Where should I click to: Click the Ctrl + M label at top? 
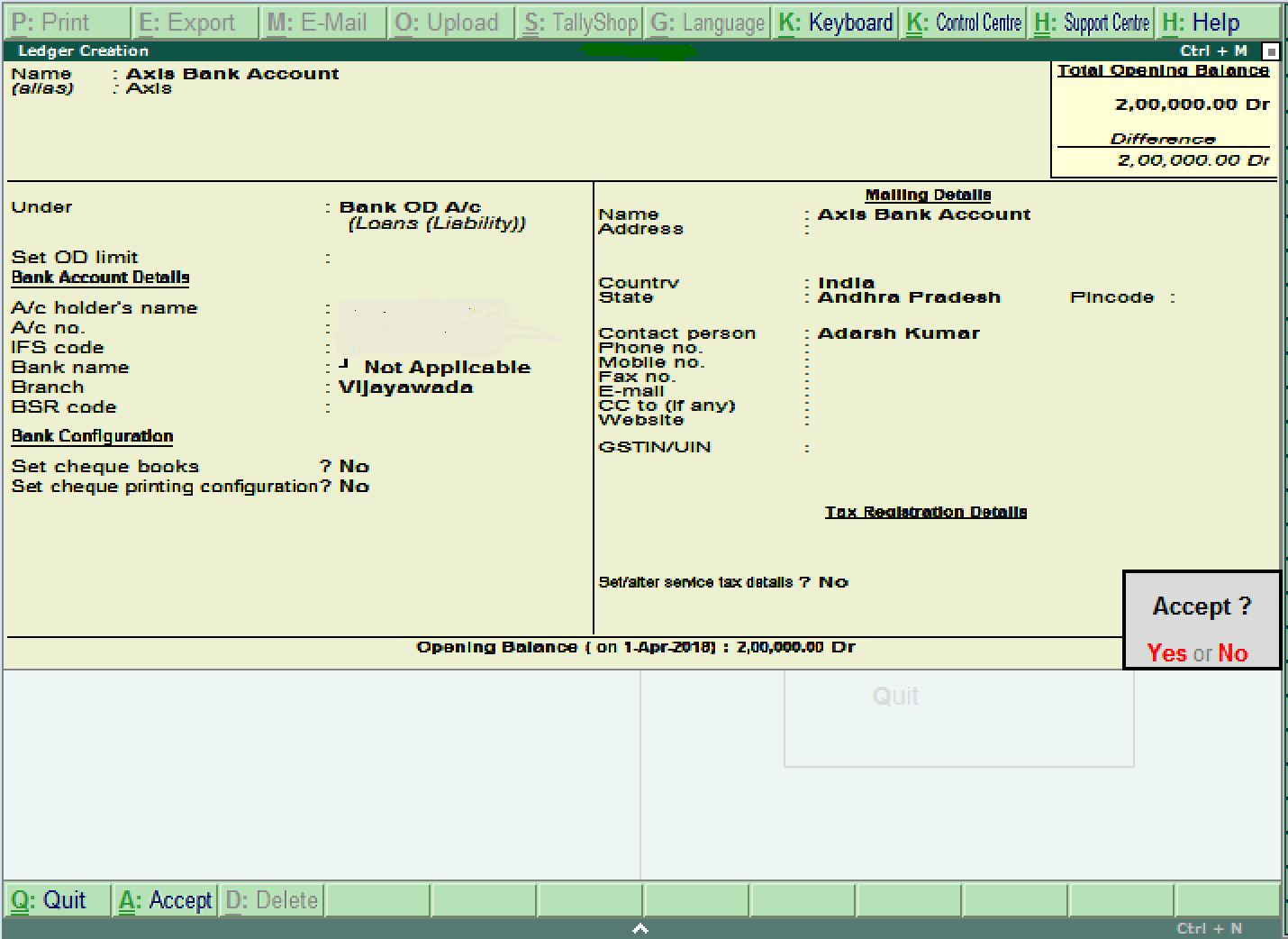point(1214,51)
